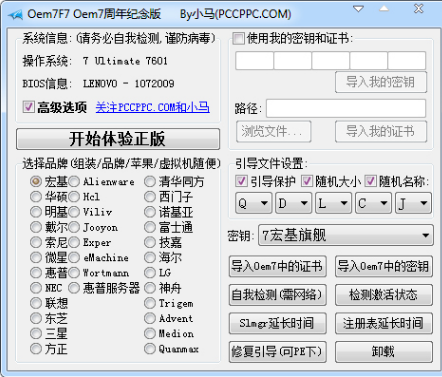Select the 华硕 brand radio button
Screen dimensions: 442x377
pyautogui.click(x=36, y=197)
